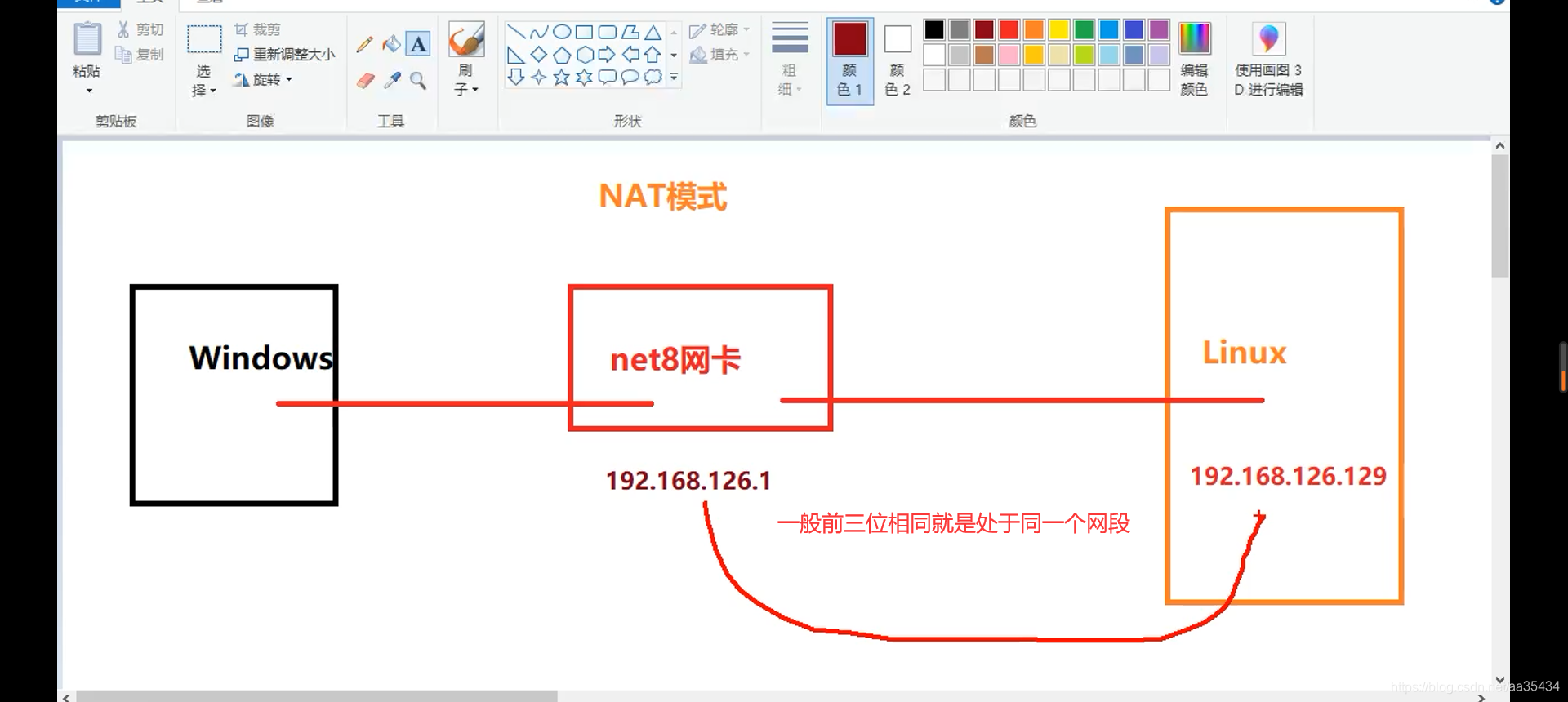Choose the green color swatch
This screenshot has height=702, width=1568.
click(1084, 30)
